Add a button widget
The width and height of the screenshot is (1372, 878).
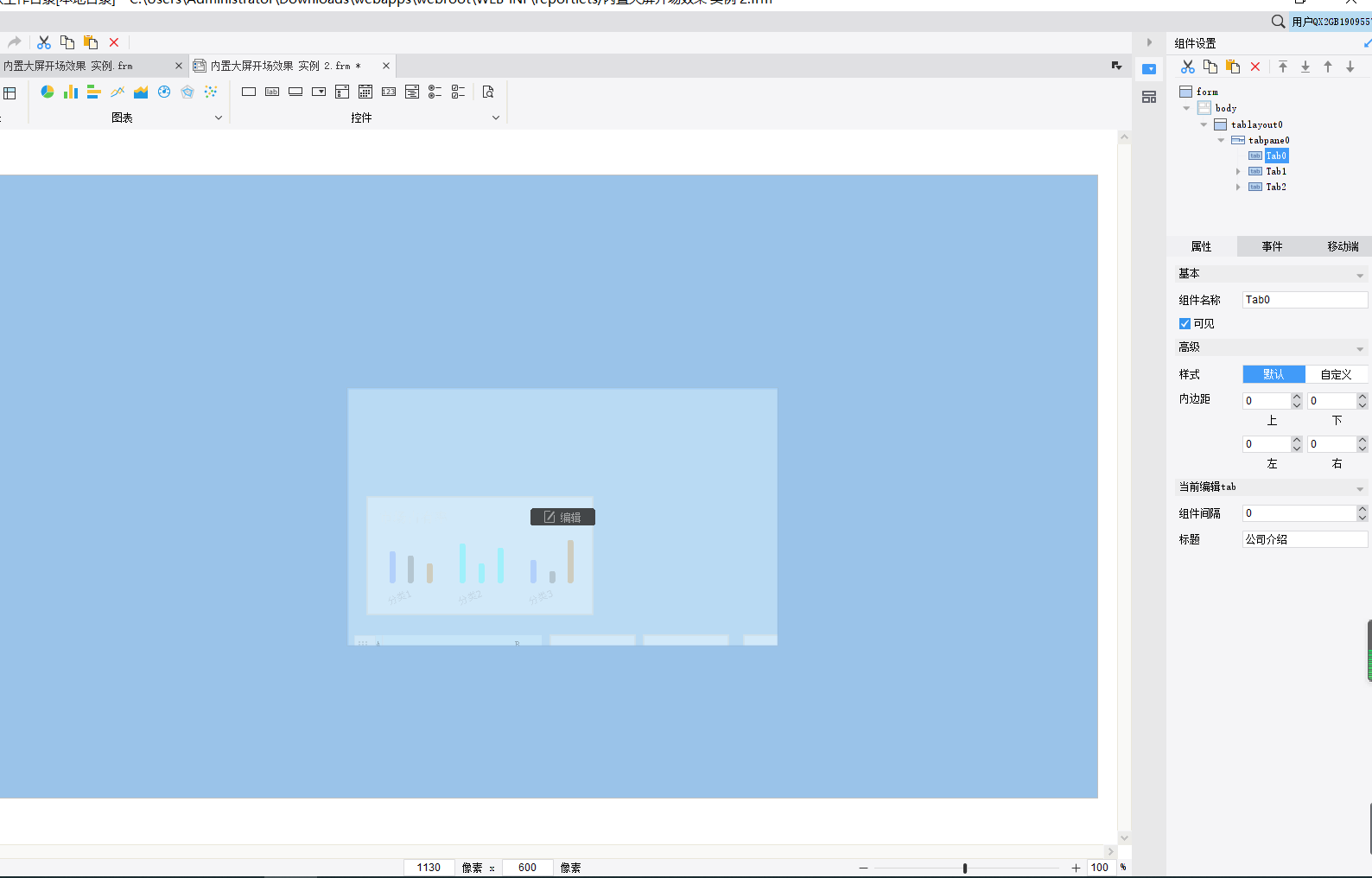295,92
